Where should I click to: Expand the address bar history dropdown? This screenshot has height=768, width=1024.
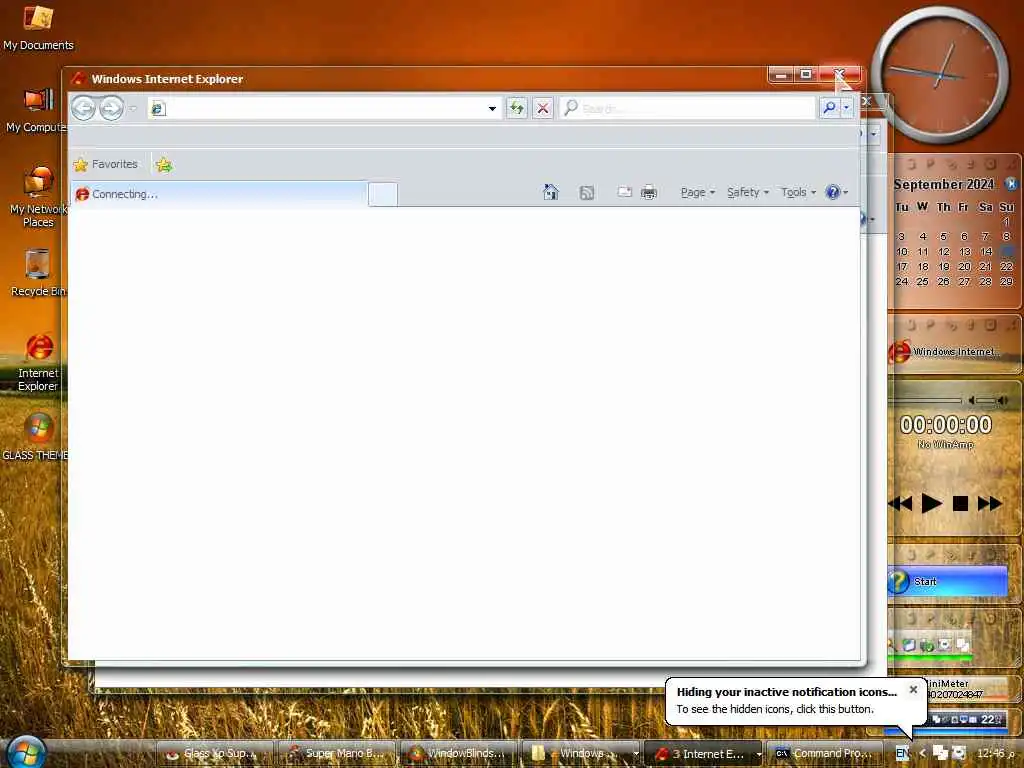492,108
